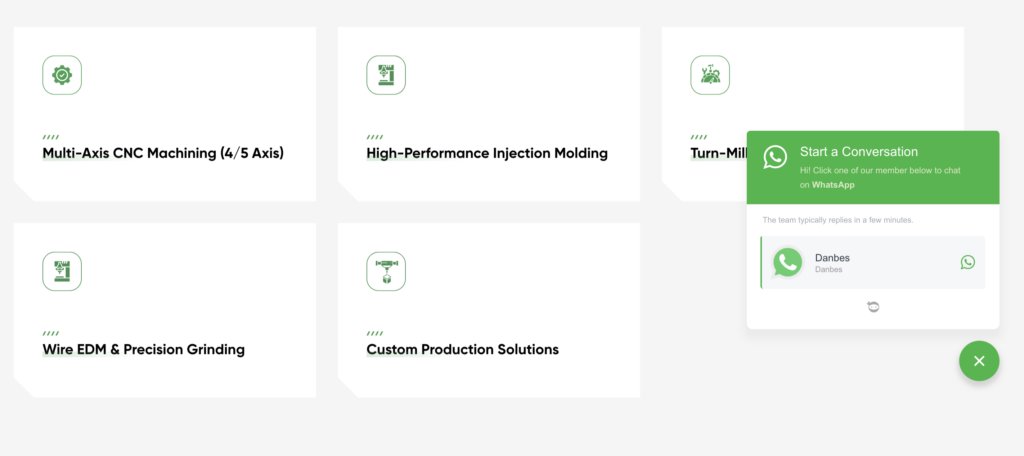This screenshot has width=1024, height=456.
Task: Open the partially hidden Turn-Mill service title
Action: [x=717, y=154]
